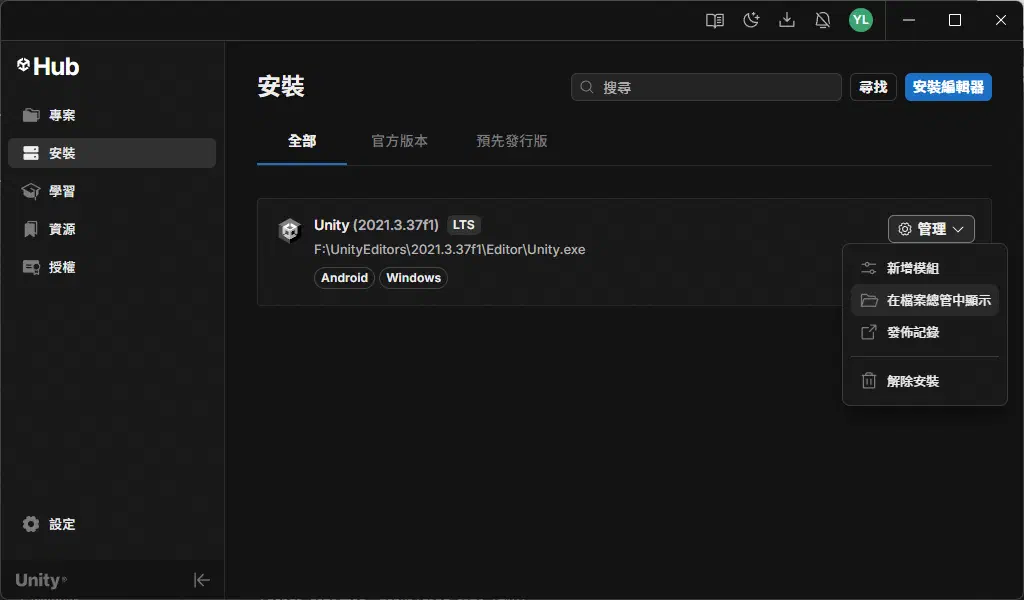Click the Unity Hub logo
1024x600 pixels.
click(49, 66)
